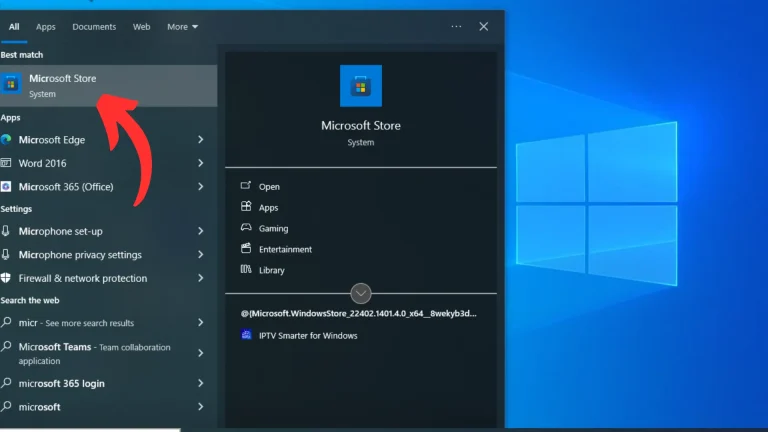The width and height of the screenshot is (768, 432).
Task: Click Library in Microsoft Store actions
Action: (271, 270)
